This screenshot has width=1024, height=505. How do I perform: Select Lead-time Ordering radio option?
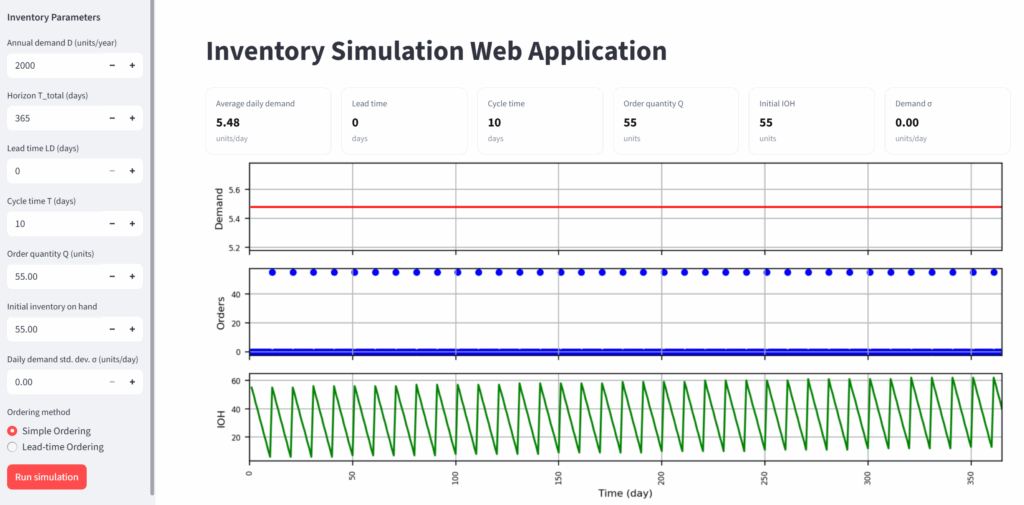(13, 447)
